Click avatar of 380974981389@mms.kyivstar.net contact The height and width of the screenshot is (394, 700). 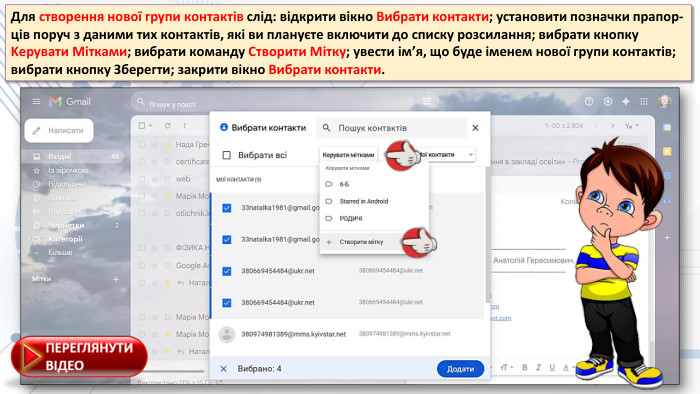227,334
